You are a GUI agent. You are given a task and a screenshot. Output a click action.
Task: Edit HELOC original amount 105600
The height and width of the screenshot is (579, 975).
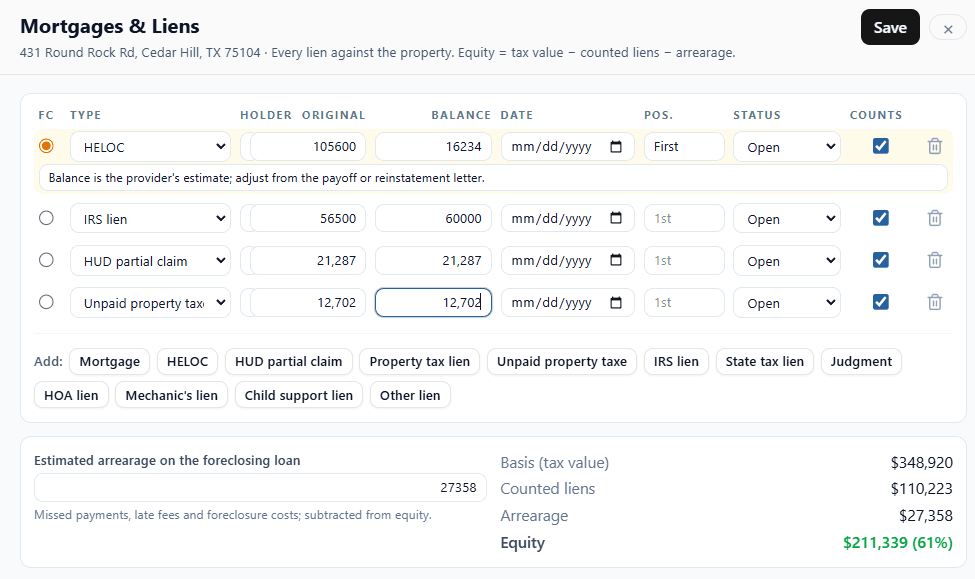[x=308, y=147]
